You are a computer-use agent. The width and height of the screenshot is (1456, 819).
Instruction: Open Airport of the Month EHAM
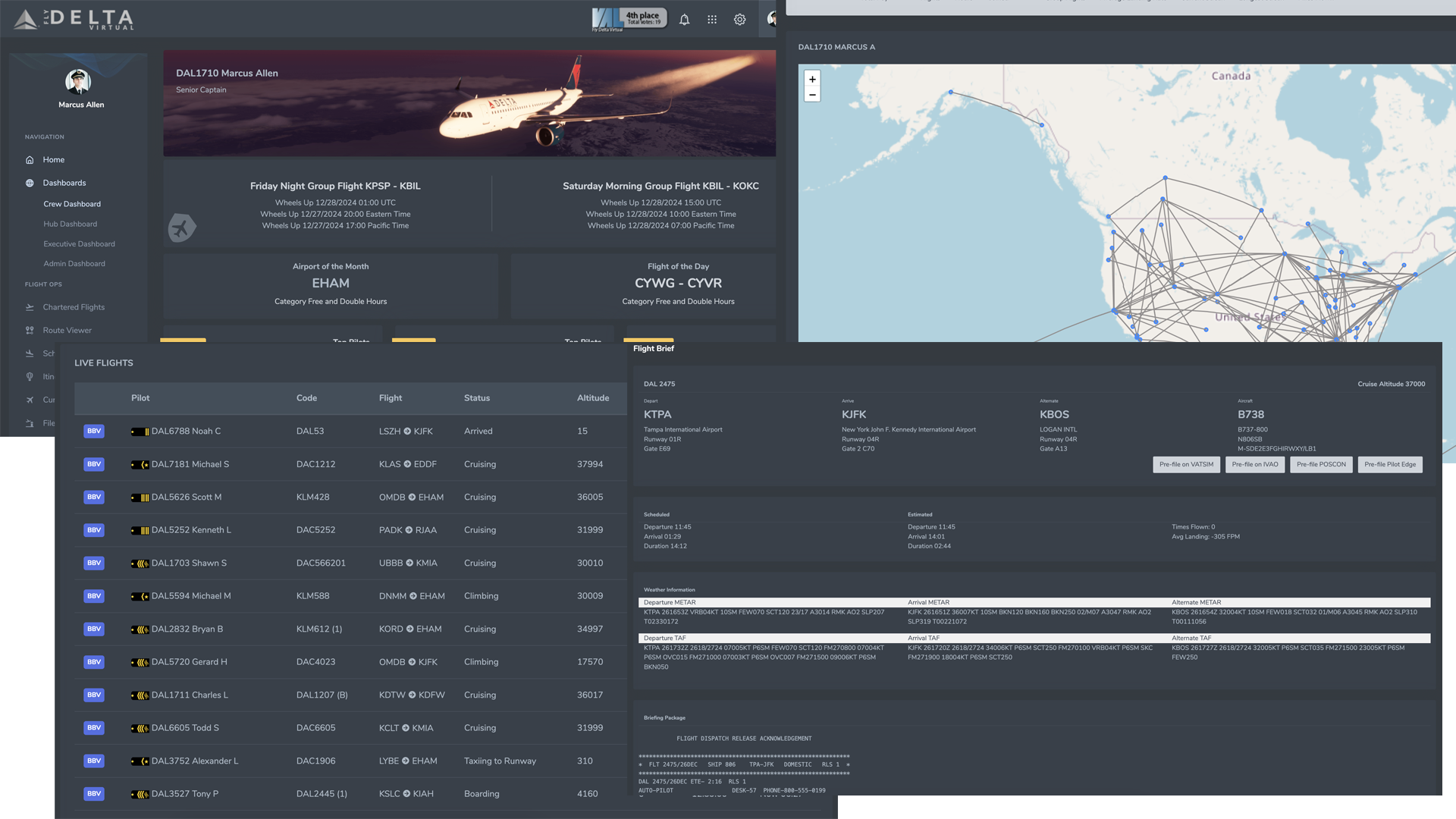point(331,285)
